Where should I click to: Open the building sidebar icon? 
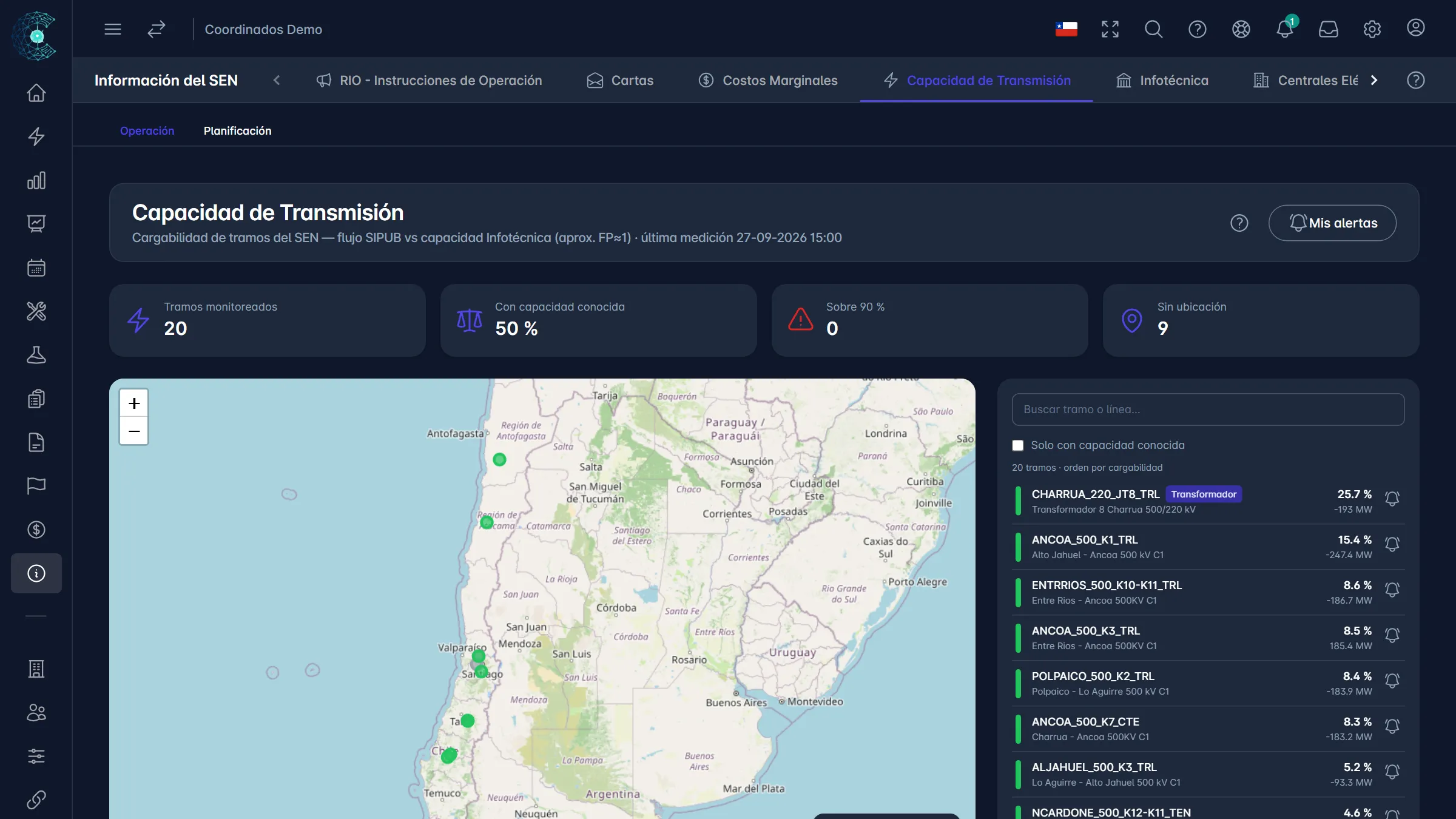coord(36,669)
